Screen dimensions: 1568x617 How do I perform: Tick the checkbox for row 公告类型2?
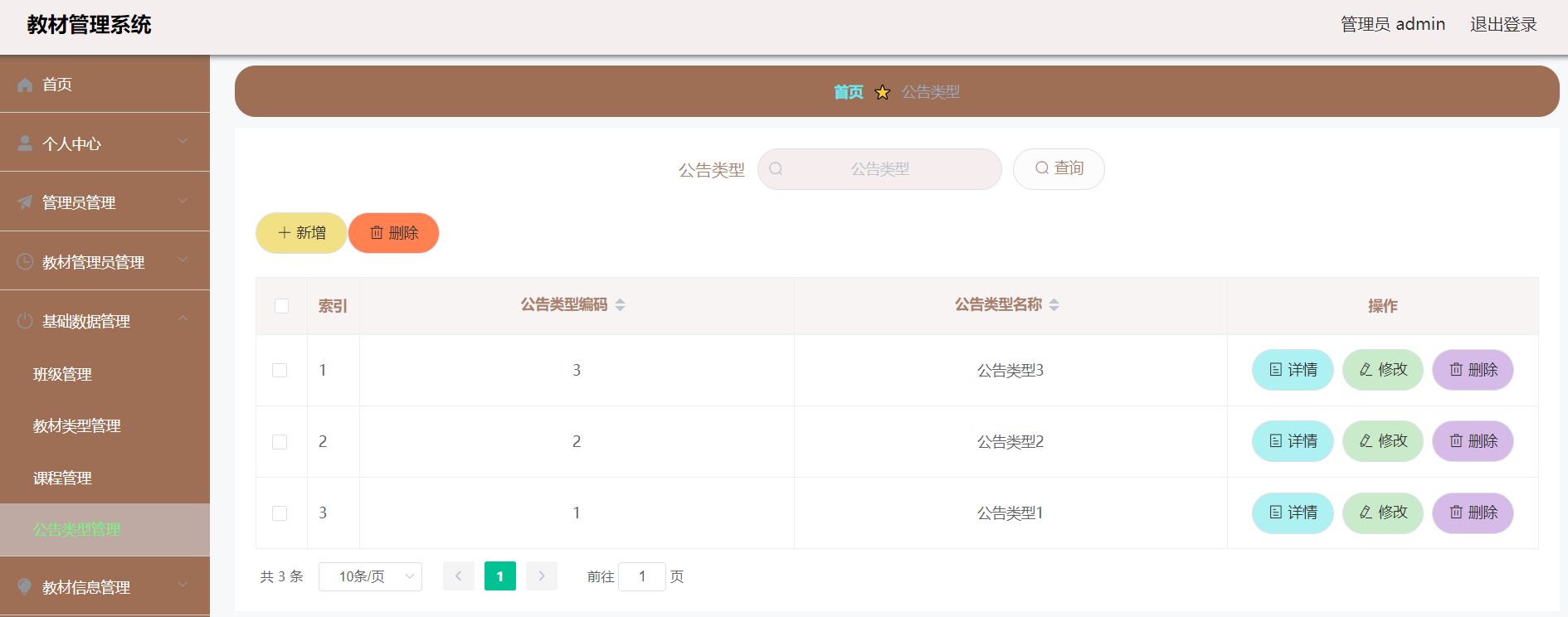pyautogui.click(x=280, y=441)
